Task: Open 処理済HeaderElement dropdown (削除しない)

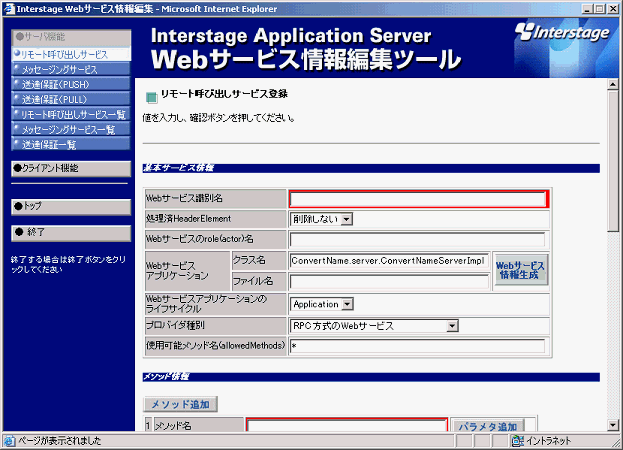Action: (321, 219)
